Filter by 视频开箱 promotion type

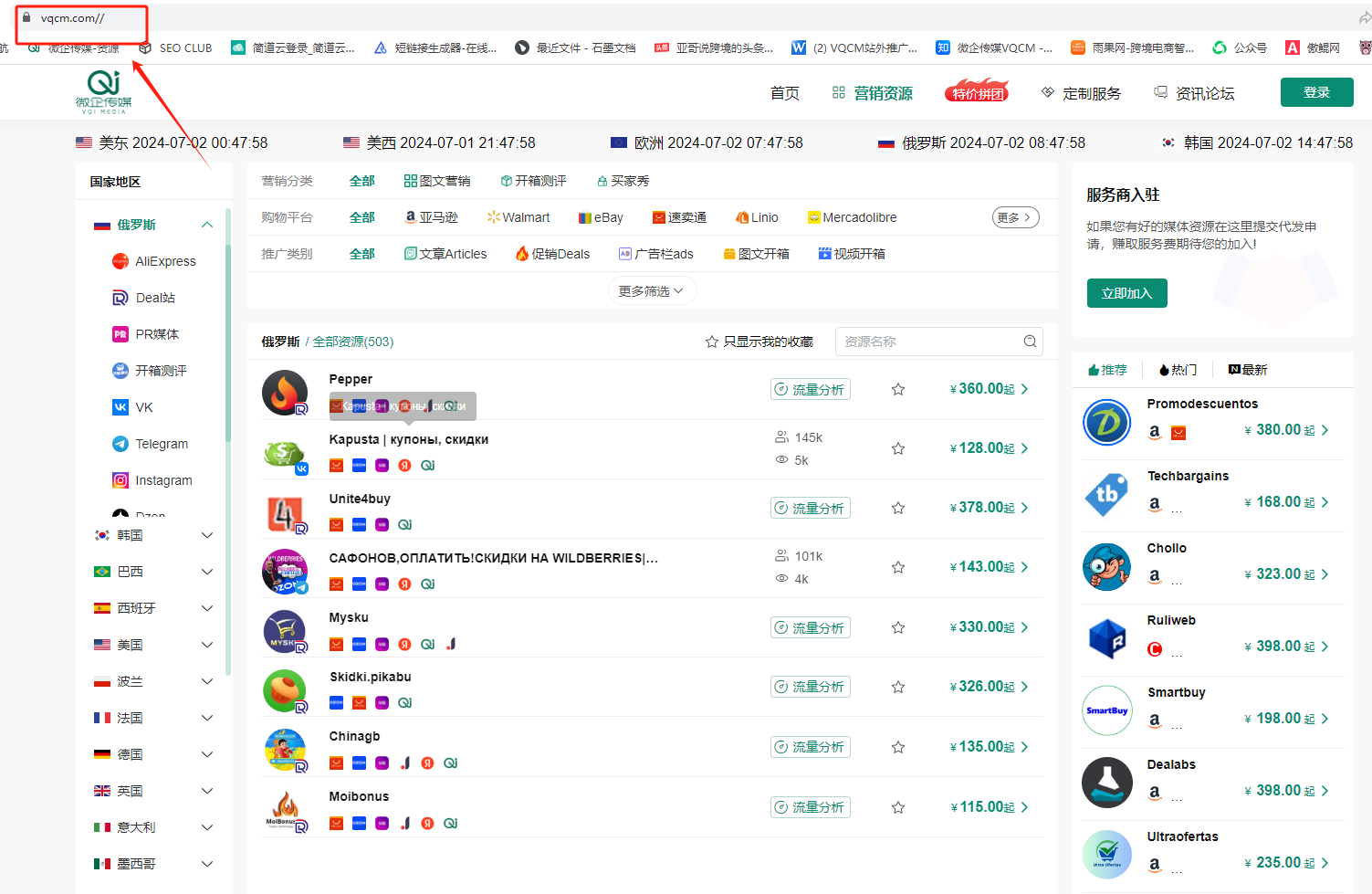[x=852, y=254]
